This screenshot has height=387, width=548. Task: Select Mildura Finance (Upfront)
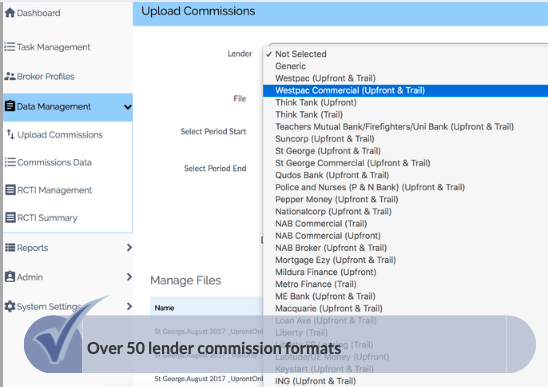[326, 272]
